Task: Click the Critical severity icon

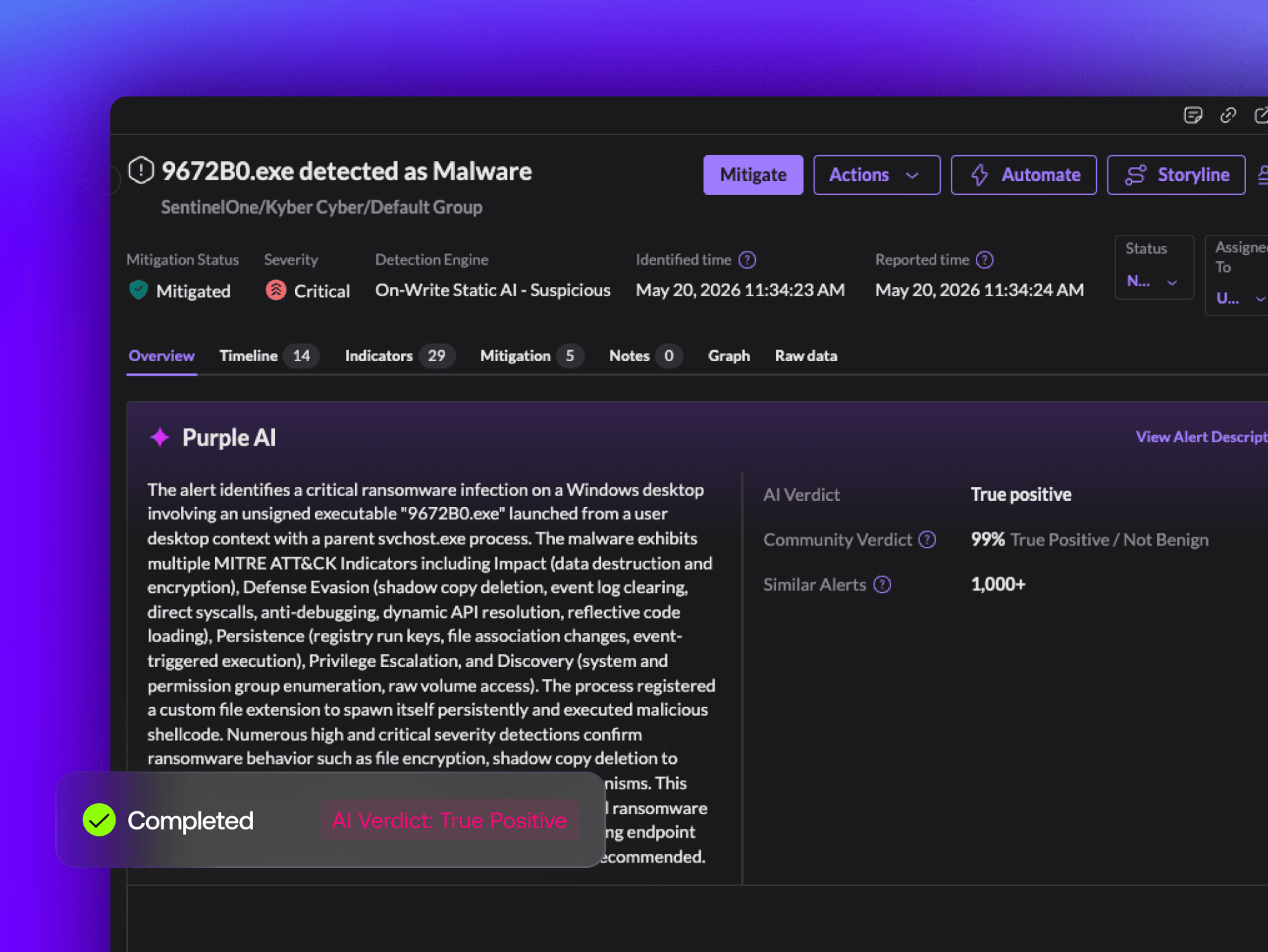Action: pos(276,290)
